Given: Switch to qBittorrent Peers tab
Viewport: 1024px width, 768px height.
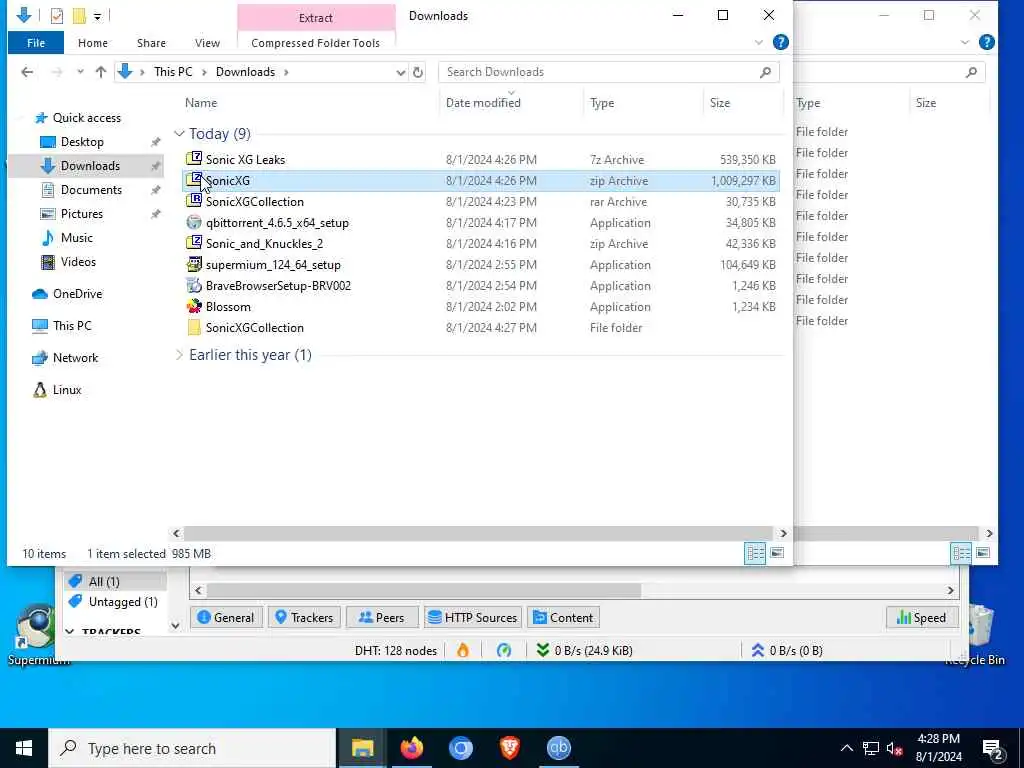Looking at the screenshot, I should [382, 617].
